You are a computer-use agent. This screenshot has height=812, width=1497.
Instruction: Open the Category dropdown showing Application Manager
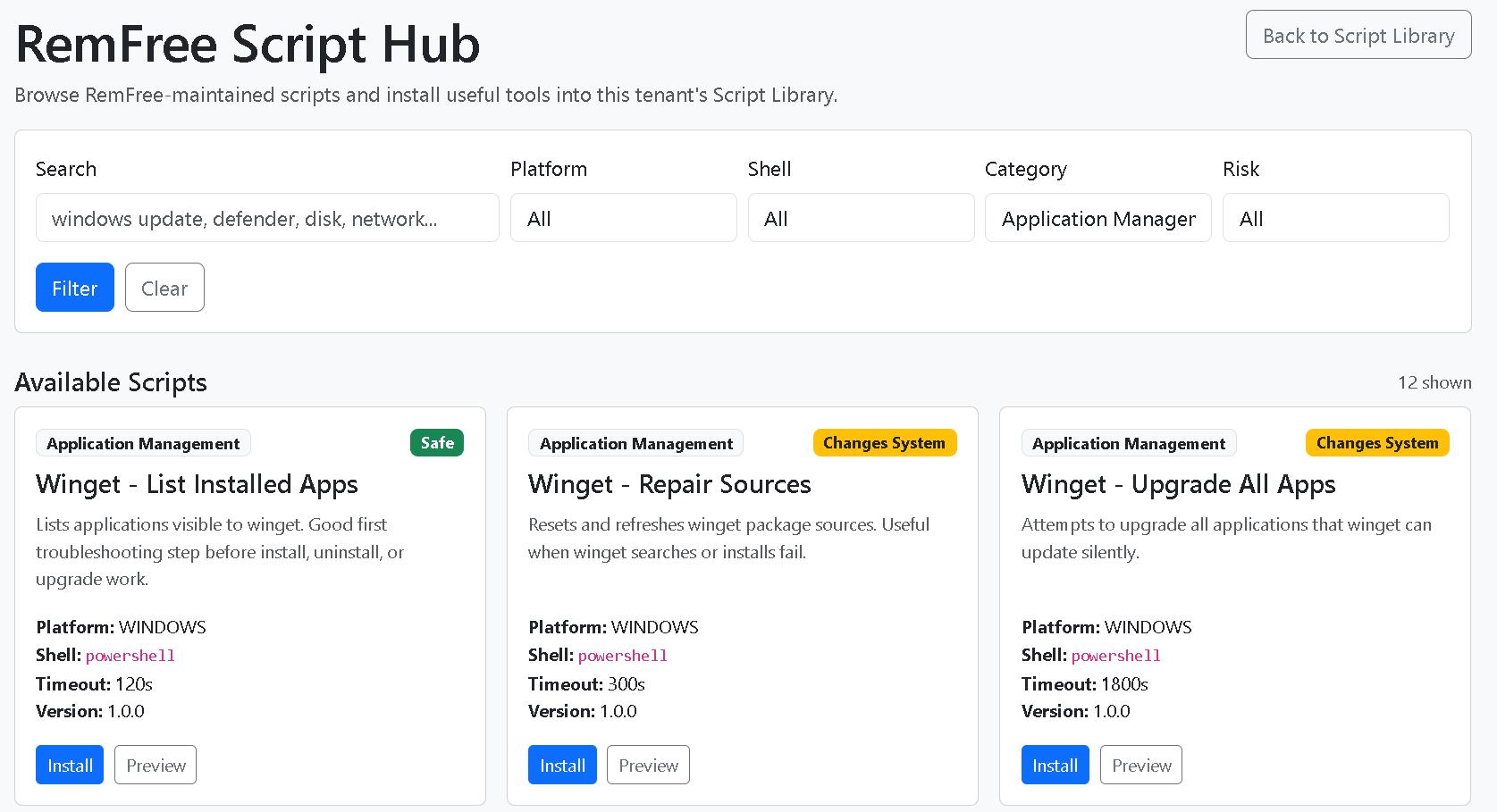coord(1098,218)
